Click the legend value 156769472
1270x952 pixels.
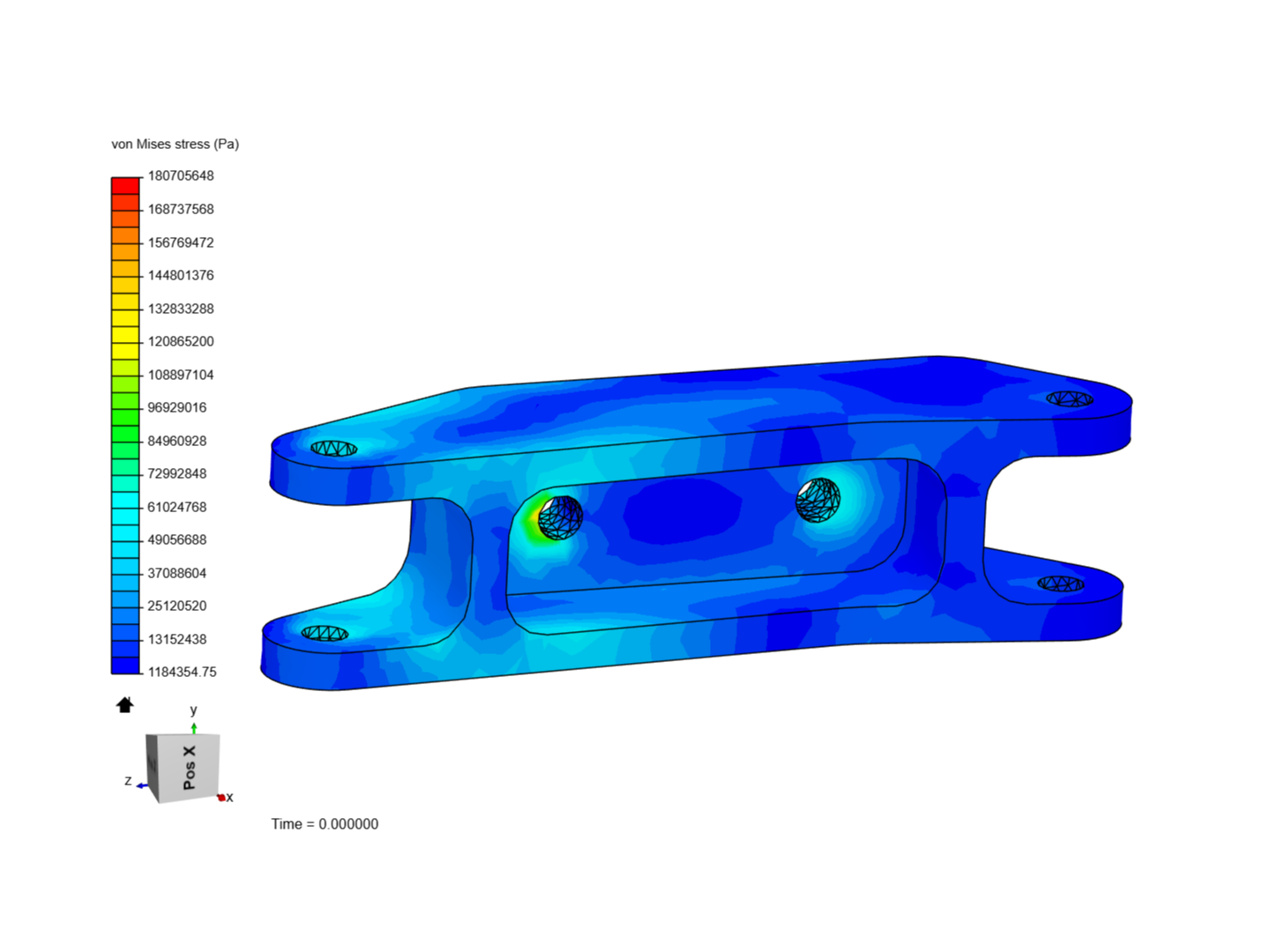pos(181,242)
